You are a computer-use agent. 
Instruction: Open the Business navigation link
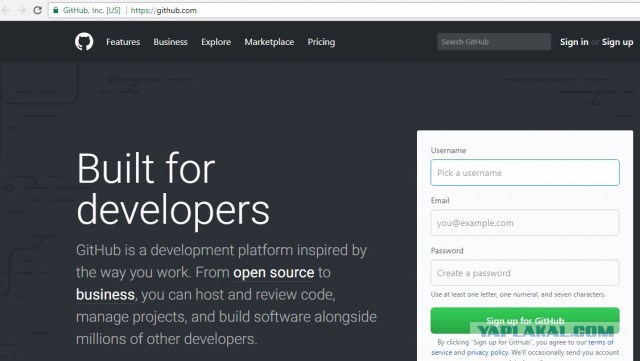170,42
